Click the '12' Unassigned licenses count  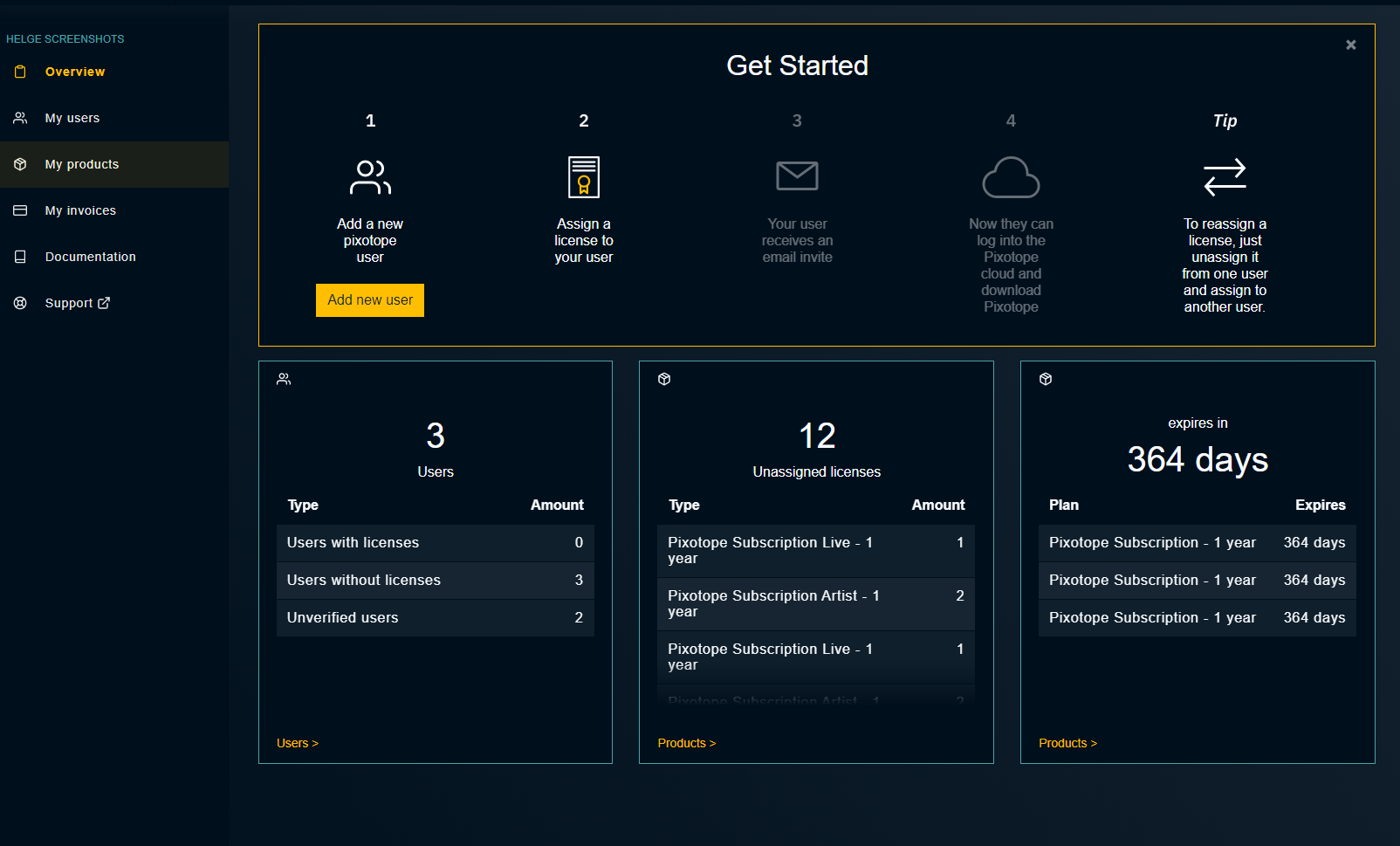tap(817, 436)
